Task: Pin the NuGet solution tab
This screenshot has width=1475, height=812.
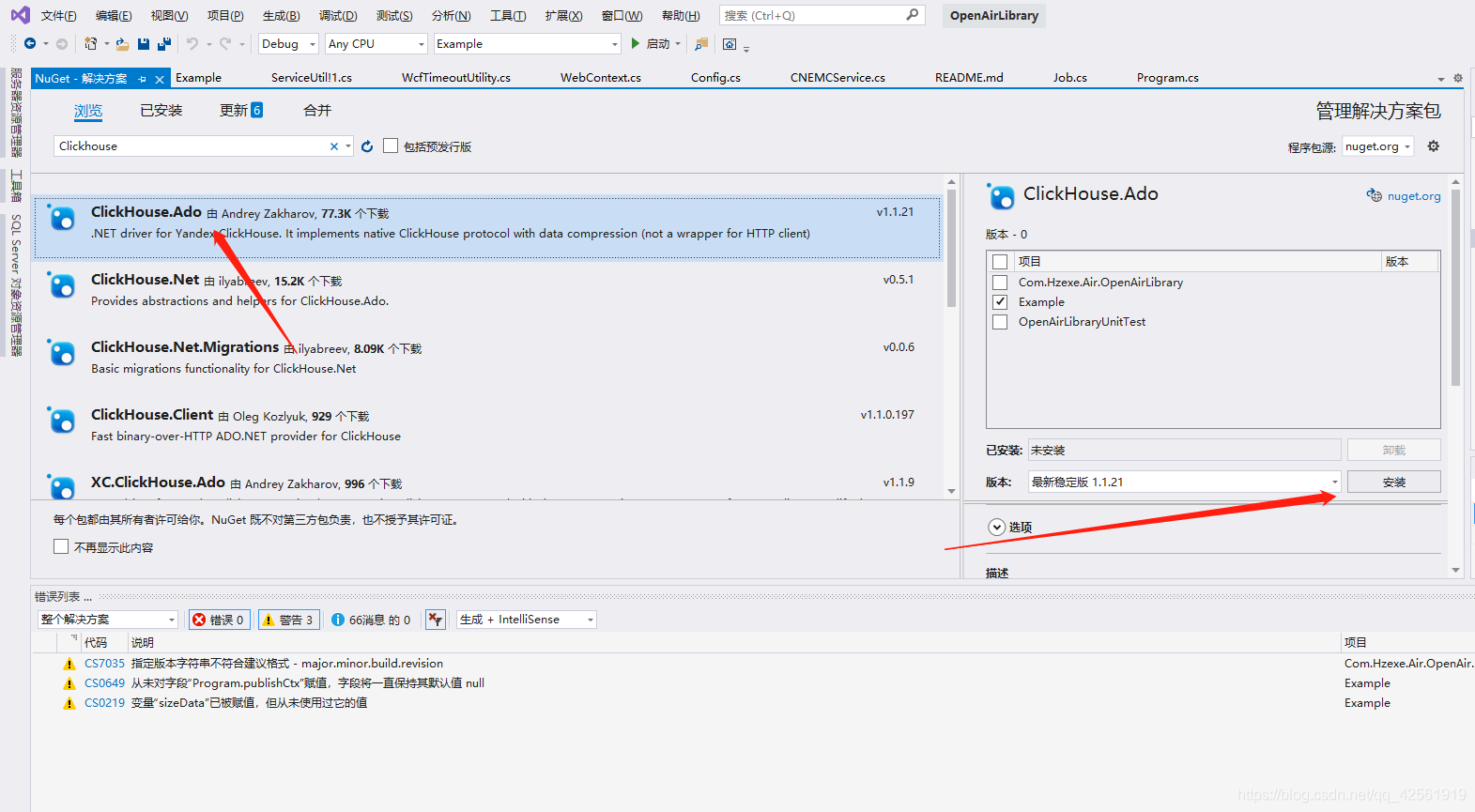Action: click(x=143, y=79)
